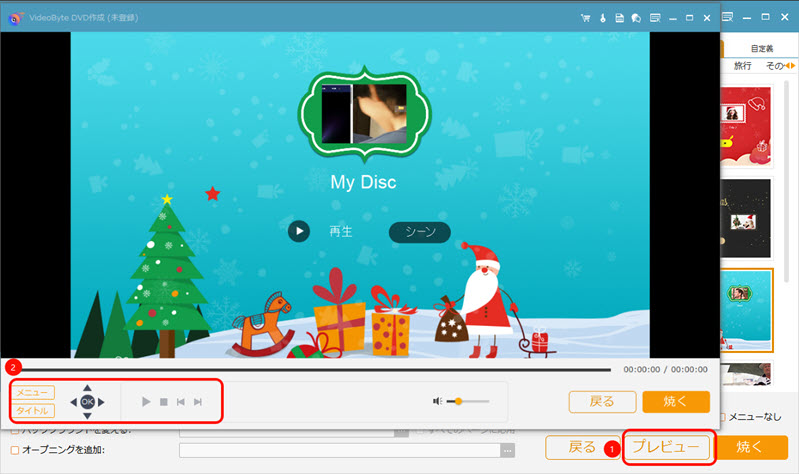Select the 旅行 template category
Viewport: 799px width, 474px height.
pos(742,66)
